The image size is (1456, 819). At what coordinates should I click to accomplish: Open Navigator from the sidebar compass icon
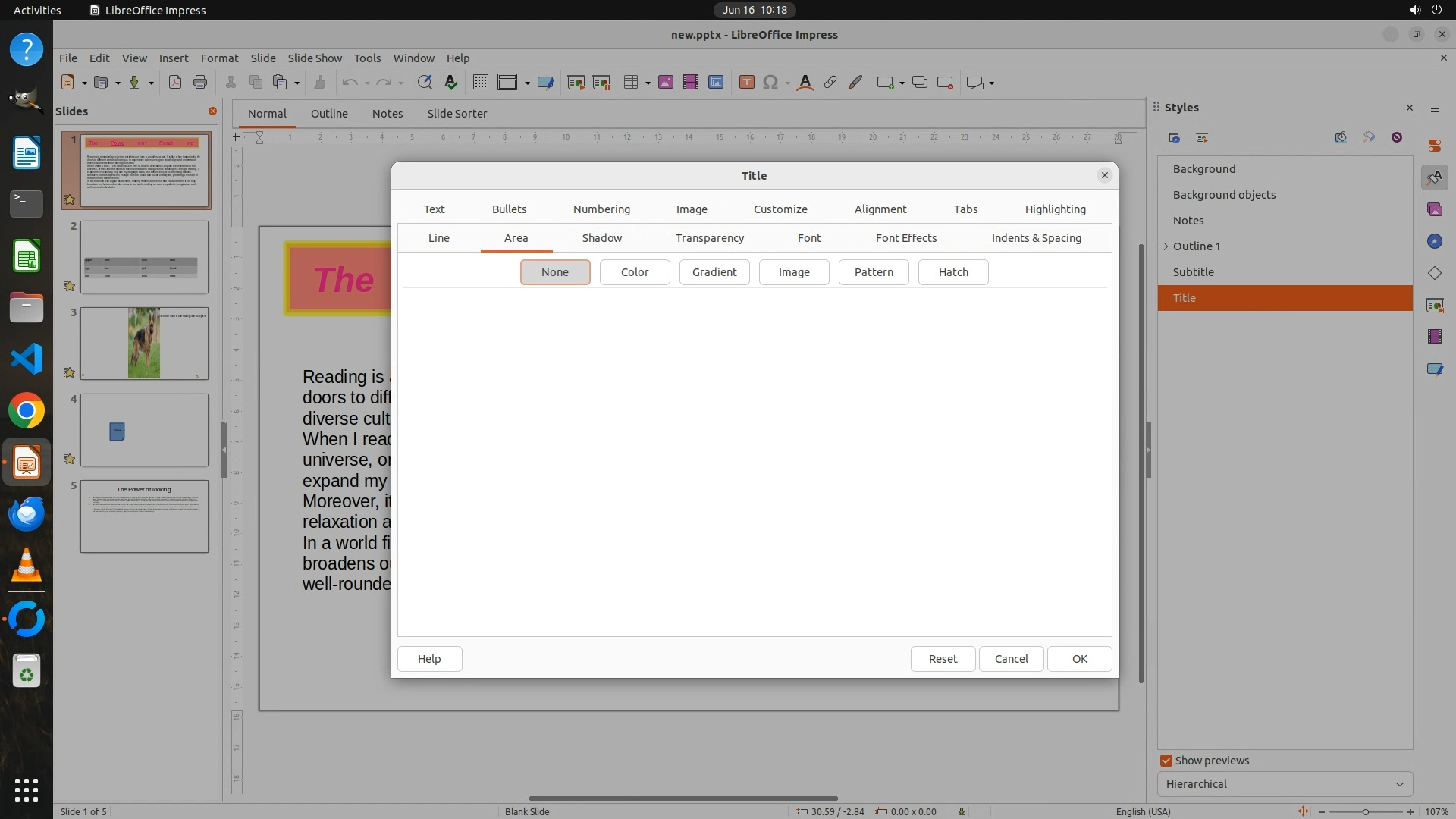pyautogui.click(x=1434, y=241)
